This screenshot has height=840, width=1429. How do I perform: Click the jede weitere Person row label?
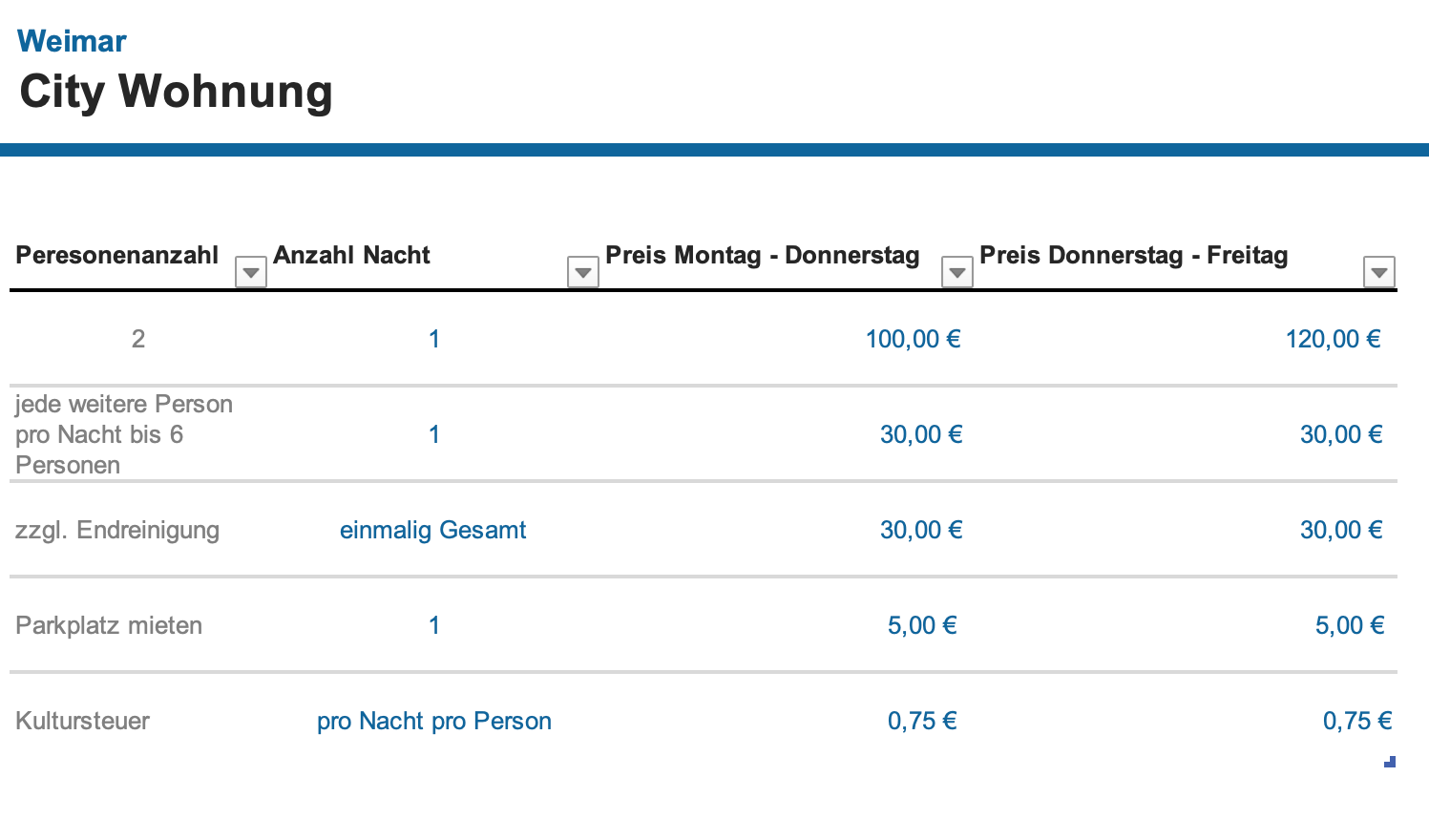(x=124, y=434)
